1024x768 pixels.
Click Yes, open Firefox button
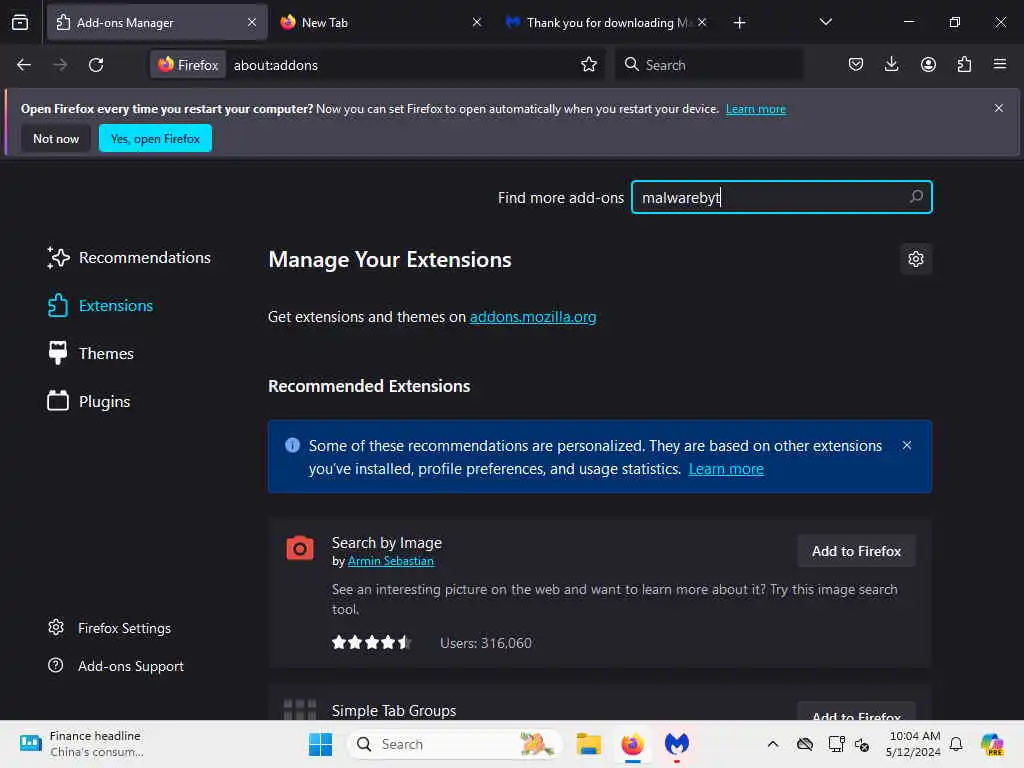pos(155,138)
